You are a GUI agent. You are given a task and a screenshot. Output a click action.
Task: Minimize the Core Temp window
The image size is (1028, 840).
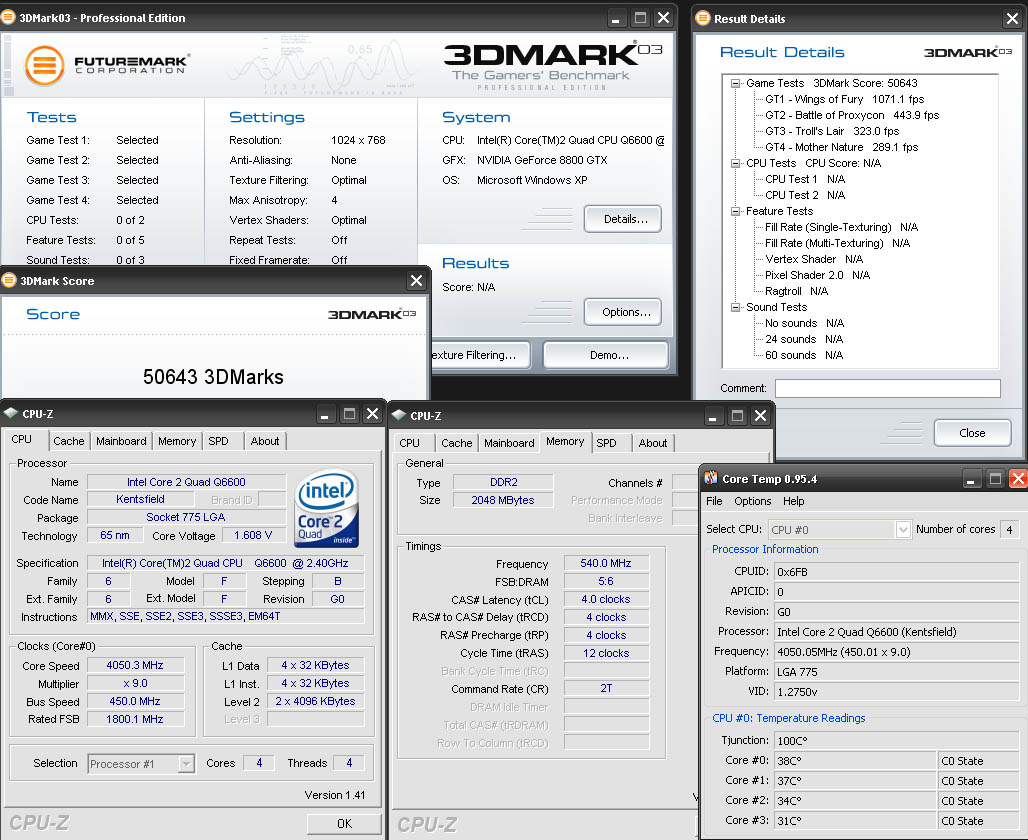pyautogui.click(x=970, y=479)
